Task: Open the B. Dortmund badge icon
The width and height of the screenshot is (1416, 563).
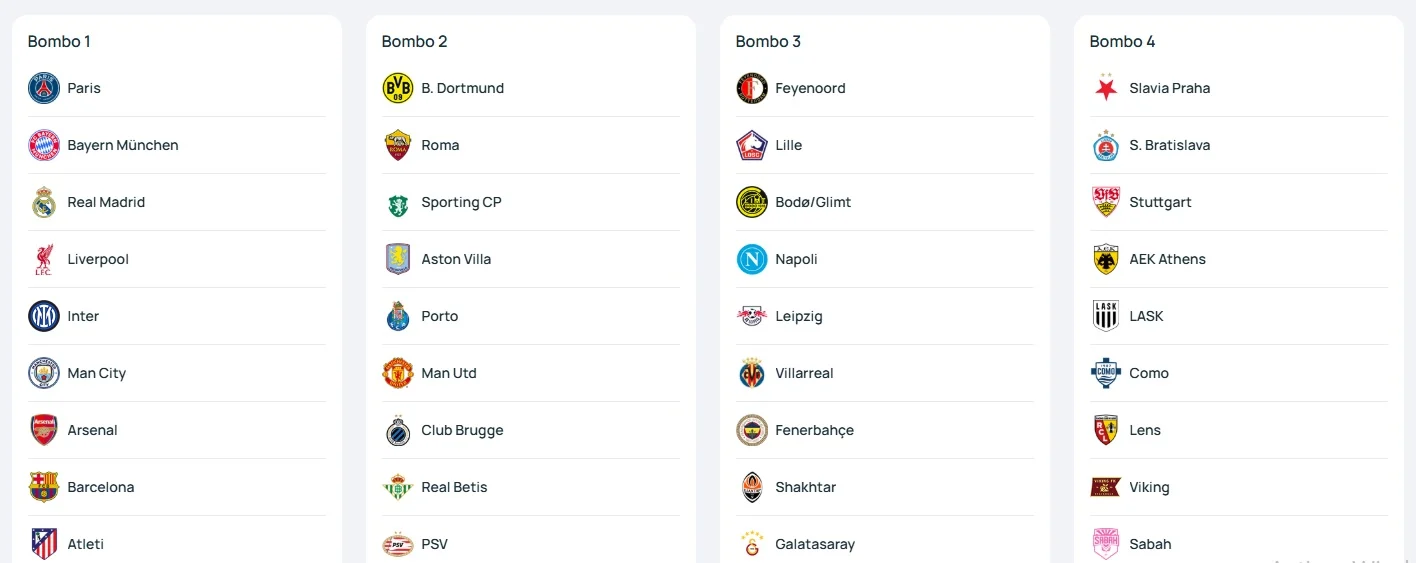Action: pyautogui.click(x=398, y=88)
